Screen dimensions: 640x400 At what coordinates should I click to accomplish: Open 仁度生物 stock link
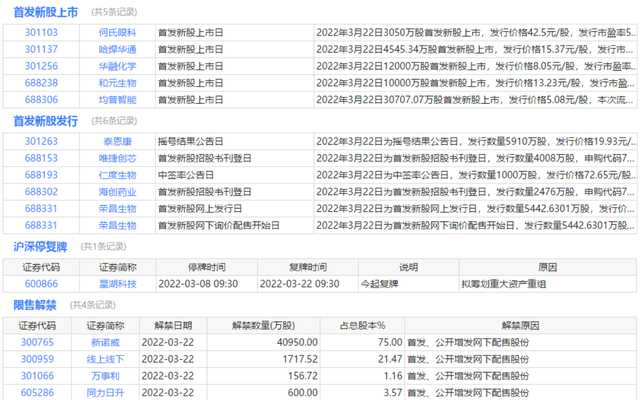[x=118, y=175]
